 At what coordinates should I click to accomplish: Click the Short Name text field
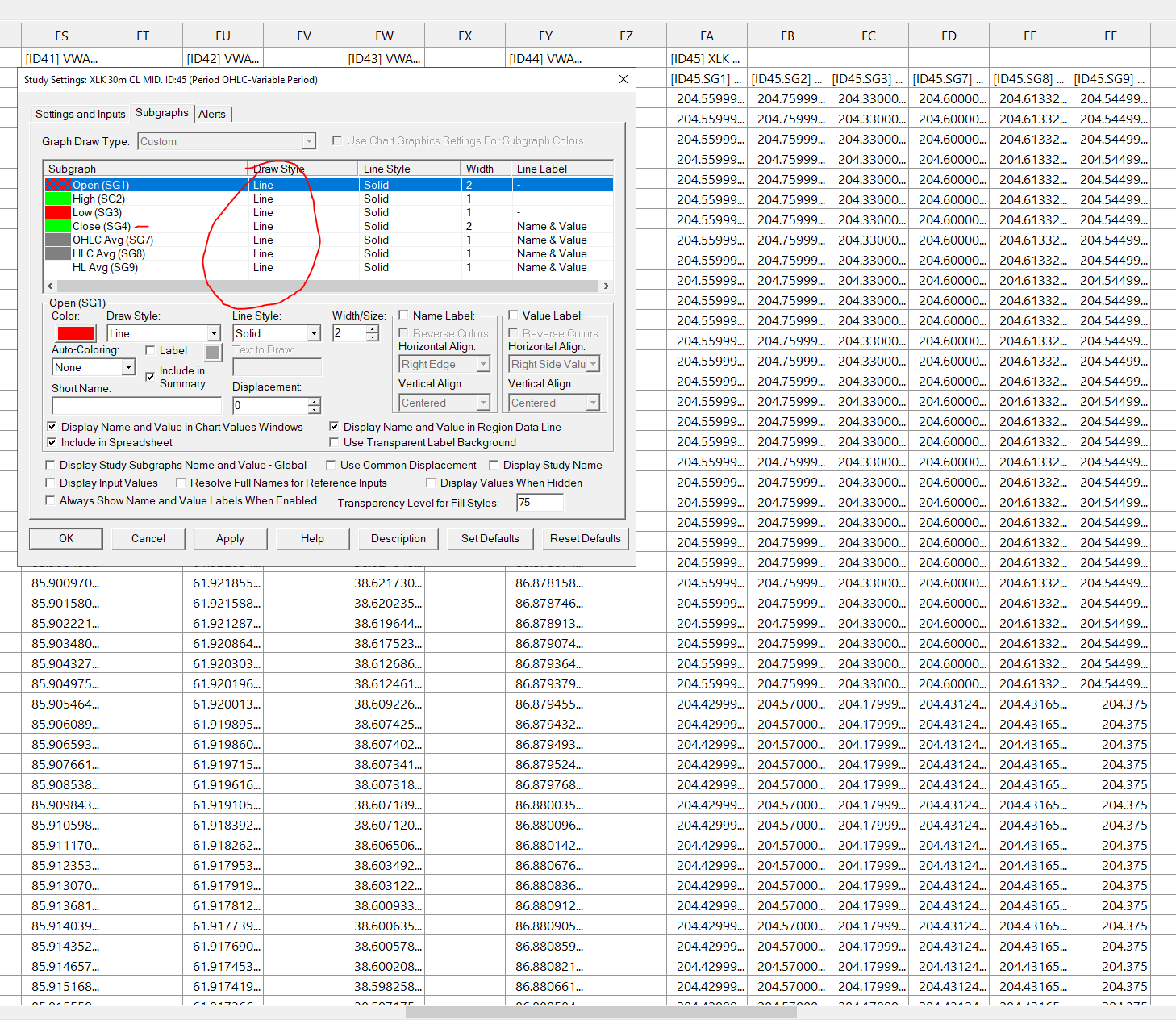click(x=136, y=405)
